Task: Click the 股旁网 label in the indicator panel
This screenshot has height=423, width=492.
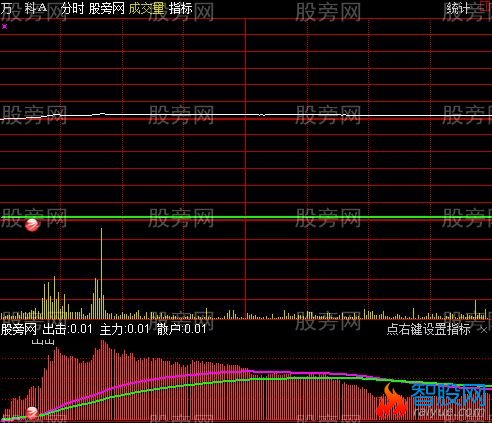Action: click(19, 329)
